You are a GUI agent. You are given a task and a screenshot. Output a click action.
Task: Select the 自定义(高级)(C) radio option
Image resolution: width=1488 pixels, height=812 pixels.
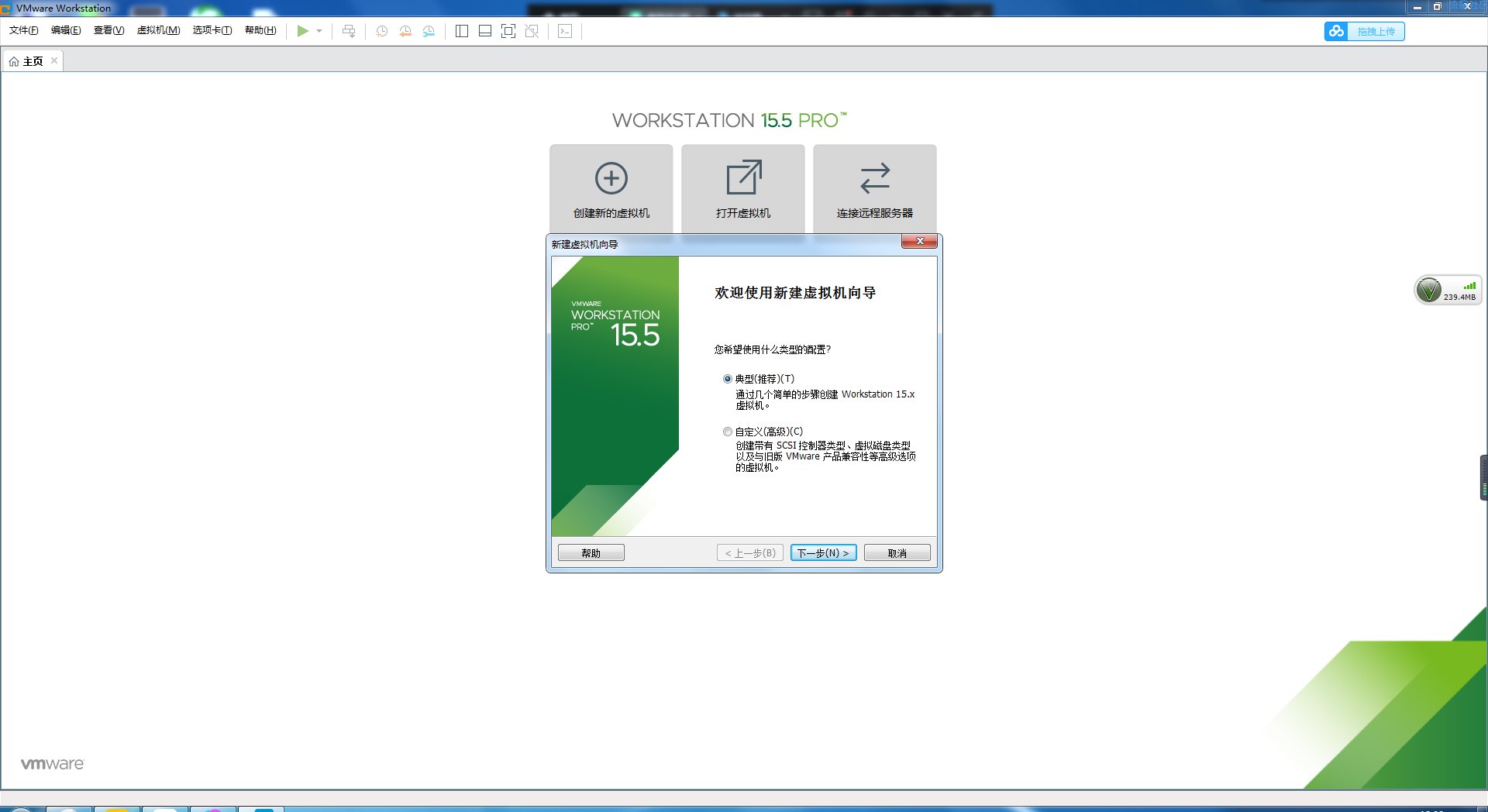pyautogui.click(x=728, y=432)
